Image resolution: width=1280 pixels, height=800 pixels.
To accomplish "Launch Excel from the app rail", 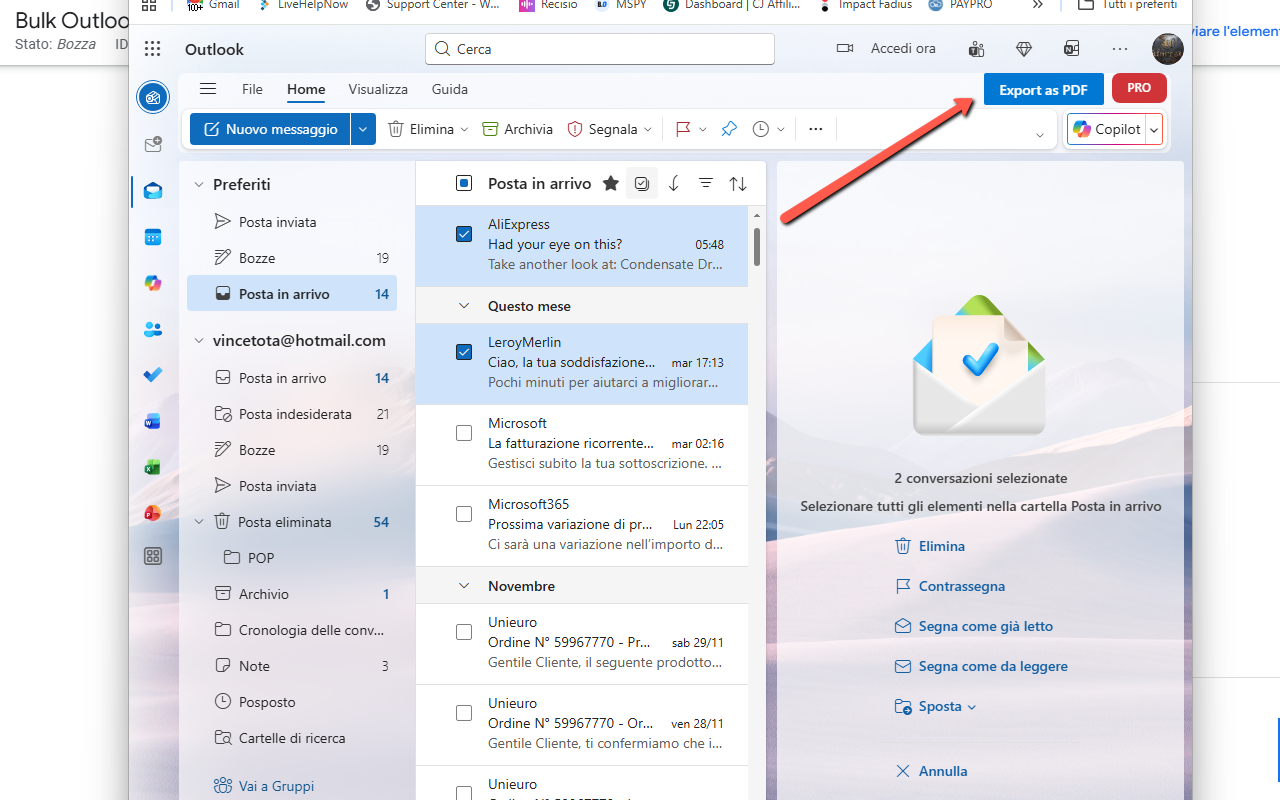I will [x=153, y=467].
